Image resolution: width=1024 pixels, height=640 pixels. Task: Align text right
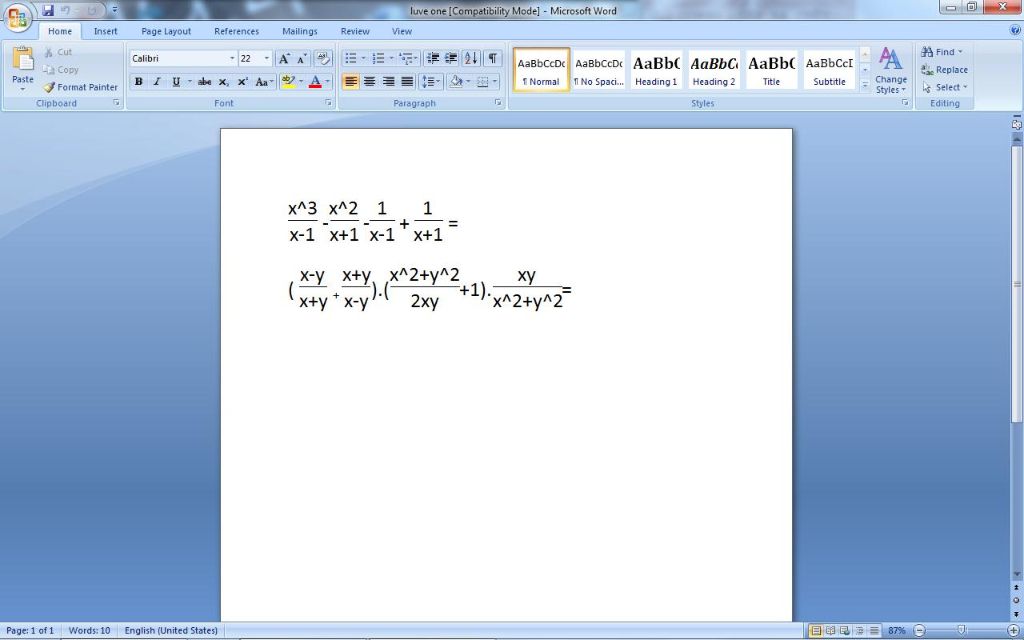pyautogui.click(x=389, y=82)
